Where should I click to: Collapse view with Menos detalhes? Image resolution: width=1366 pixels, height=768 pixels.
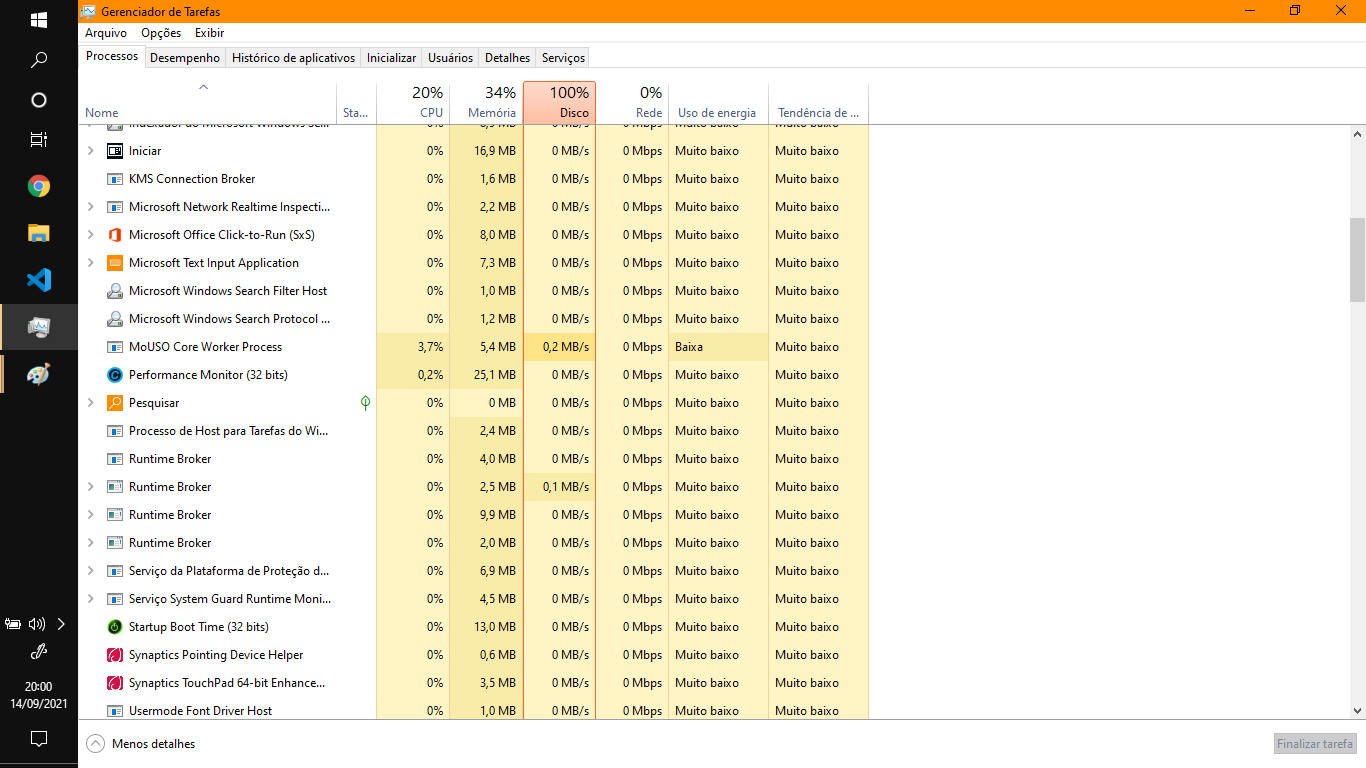141,744
